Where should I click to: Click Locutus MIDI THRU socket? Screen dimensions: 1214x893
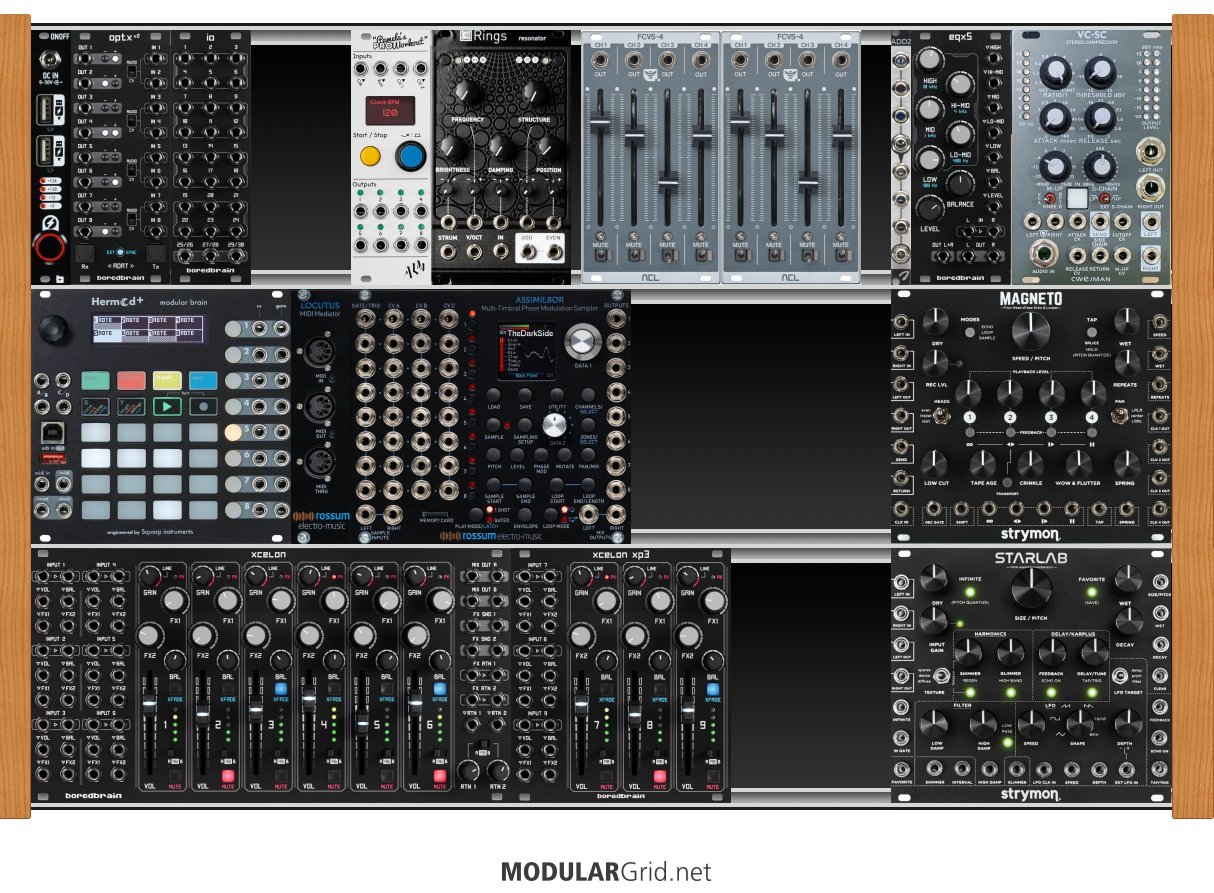click(x=320, y=461)
